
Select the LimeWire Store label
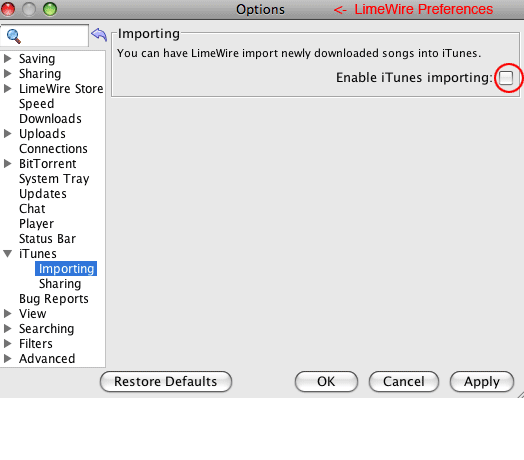(61, 89)
